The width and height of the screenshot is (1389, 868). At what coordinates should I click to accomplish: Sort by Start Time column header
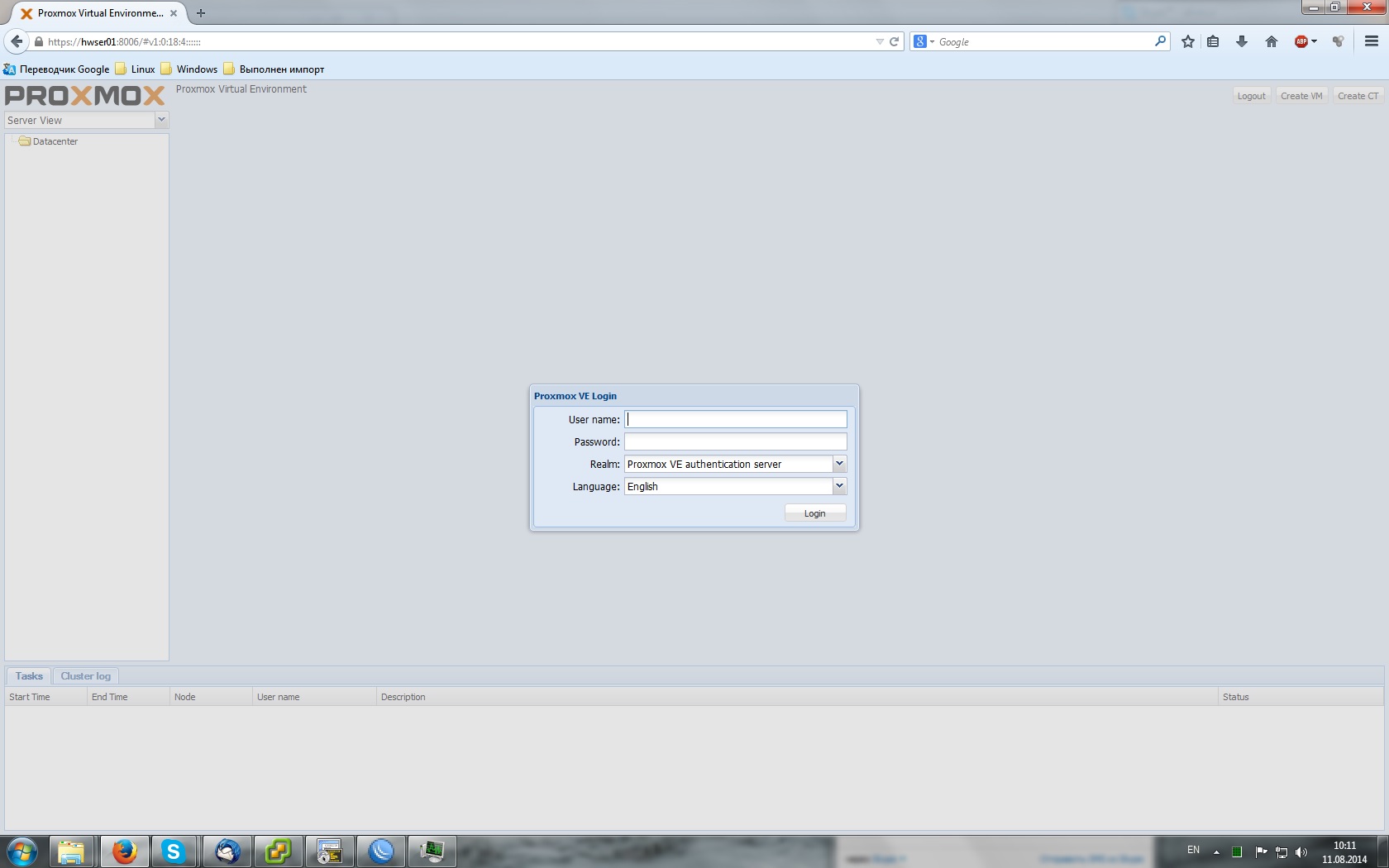point(45,697)
